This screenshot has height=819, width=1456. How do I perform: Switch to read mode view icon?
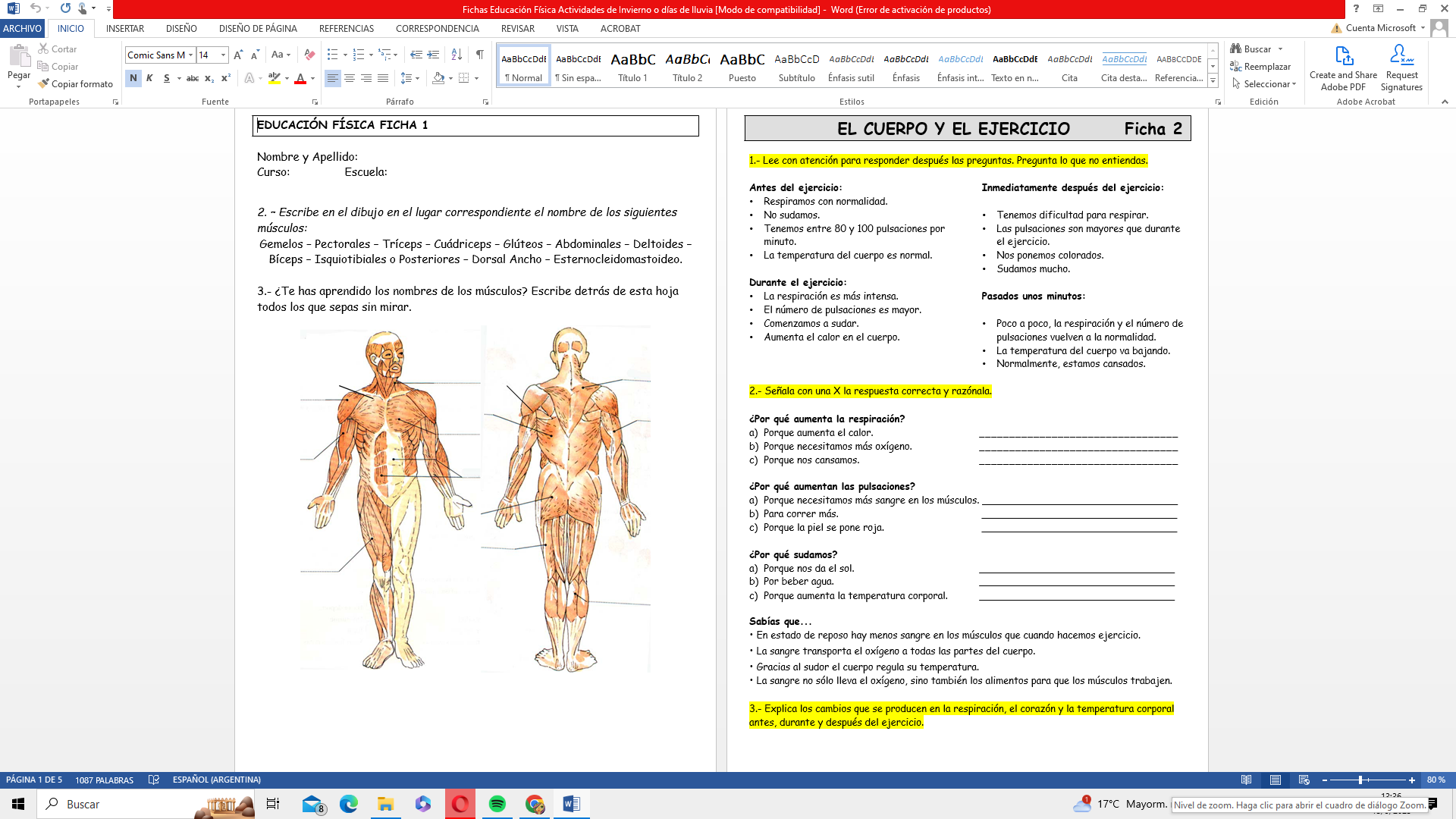tap(1246, 780)
